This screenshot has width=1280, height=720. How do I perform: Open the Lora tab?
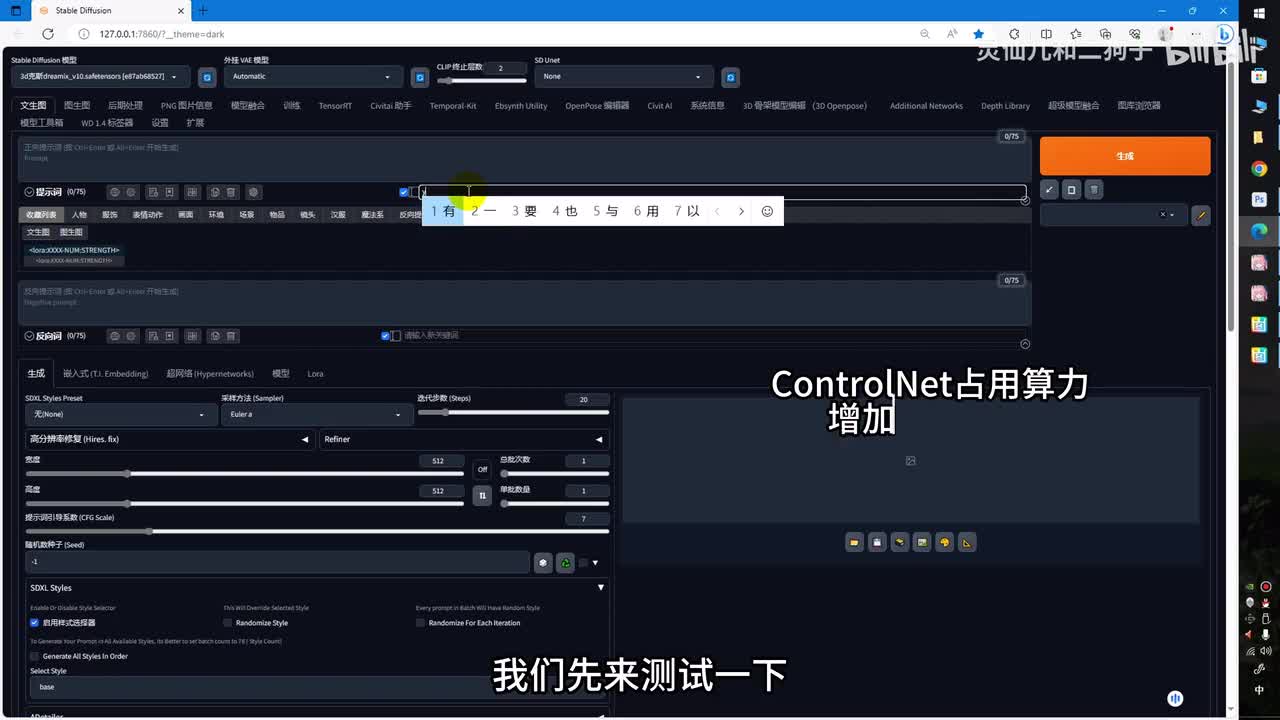click(x=315, y=373)
